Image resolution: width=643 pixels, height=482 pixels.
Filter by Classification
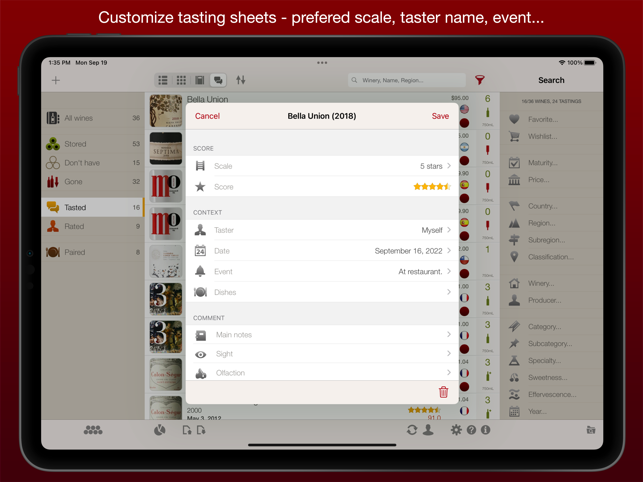551,257
